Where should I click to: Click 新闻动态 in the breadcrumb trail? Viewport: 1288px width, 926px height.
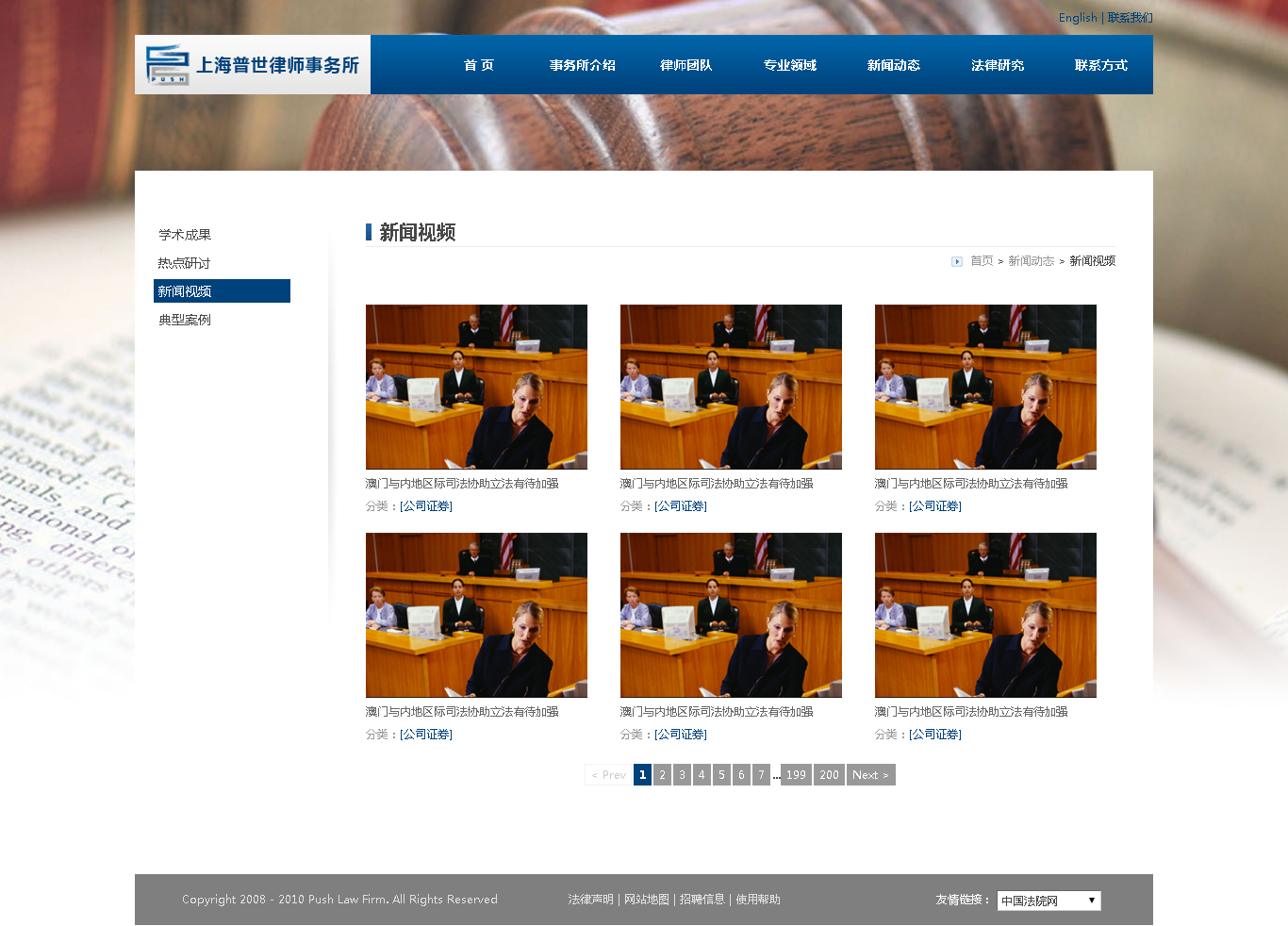1031,261
